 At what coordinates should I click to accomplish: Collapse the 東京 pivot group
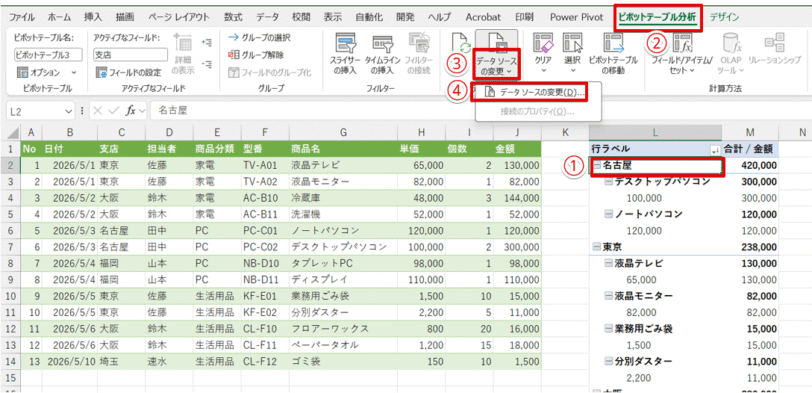coord(597,247)
